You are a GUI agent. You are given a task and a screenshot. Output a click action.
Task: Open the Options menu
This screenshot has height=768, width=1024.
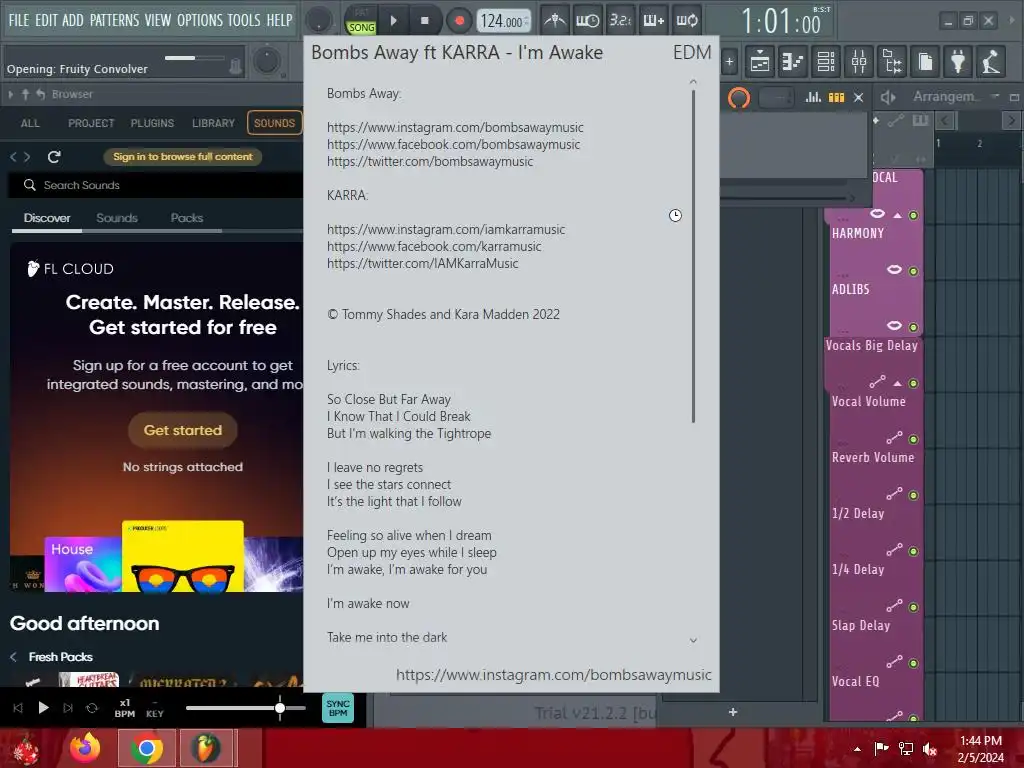199,20
